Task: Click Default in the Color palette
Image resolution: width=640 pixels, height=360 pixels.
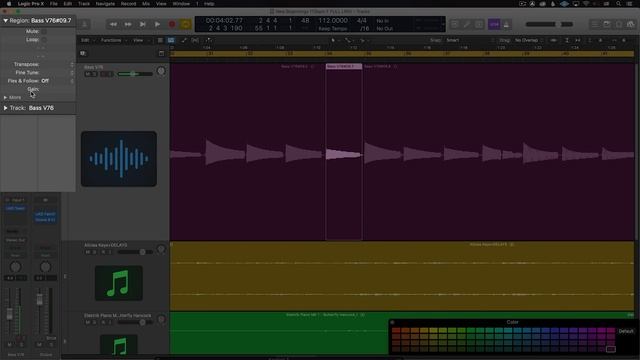Action: point(626,331)
